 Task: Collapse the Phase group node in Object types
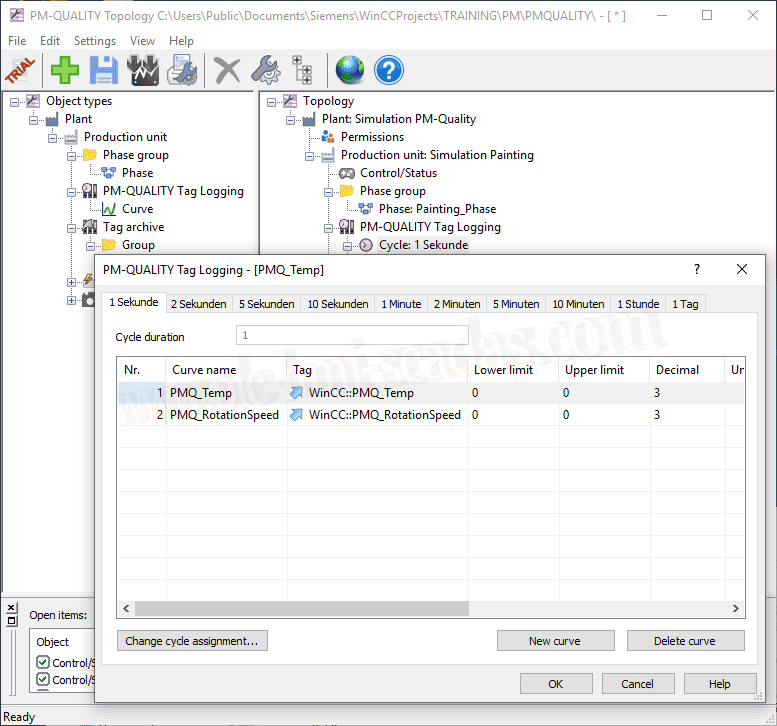[x=72, y=156]
